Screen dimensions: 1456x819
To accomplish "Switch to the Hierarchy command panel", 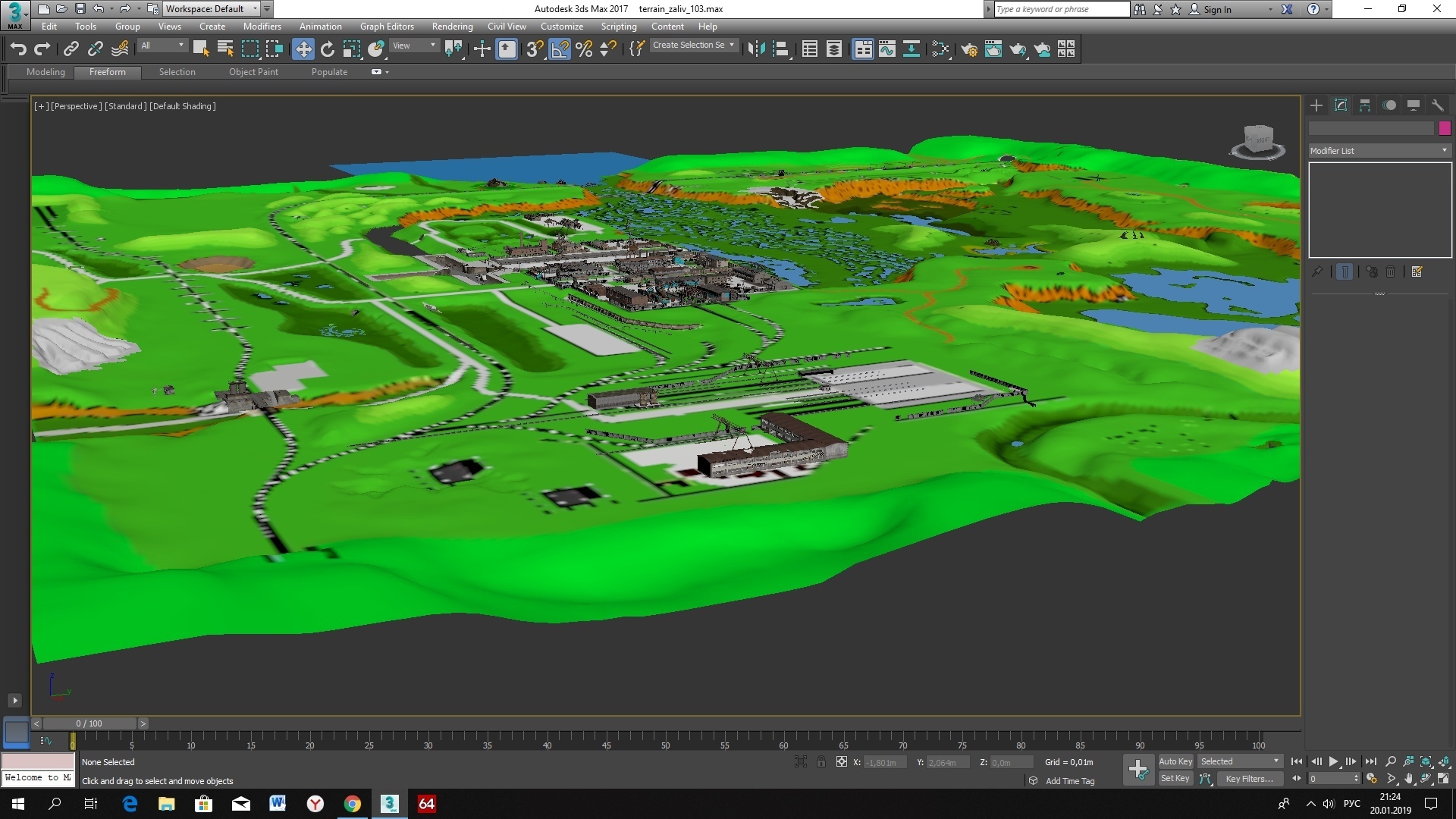I will (1365, 105).
